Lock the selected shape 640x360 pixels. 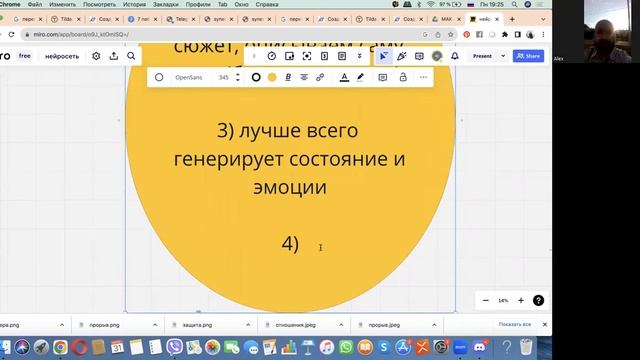click(x=403, y=77)
